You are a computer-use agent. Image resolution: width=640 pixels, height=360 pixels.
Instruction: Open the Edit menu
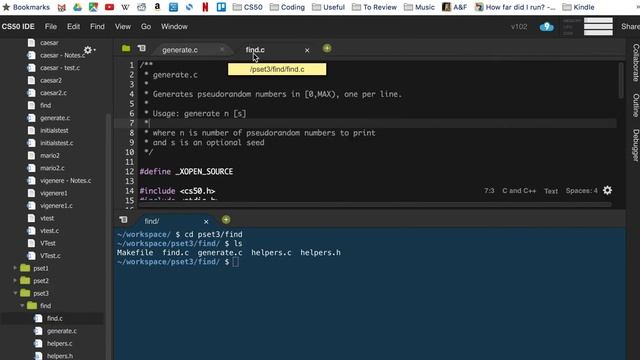[73, 27]
